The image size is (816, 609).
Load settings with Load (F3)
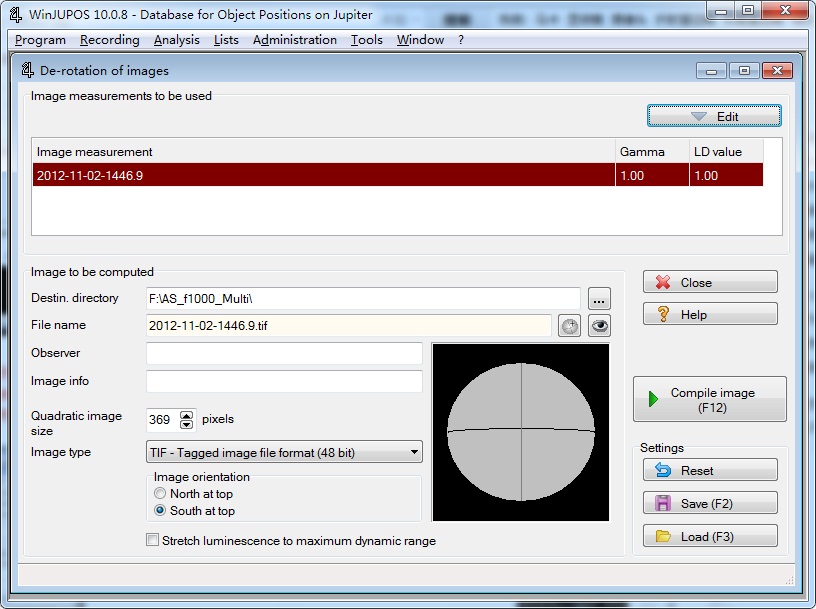click(x=710, y=536)
